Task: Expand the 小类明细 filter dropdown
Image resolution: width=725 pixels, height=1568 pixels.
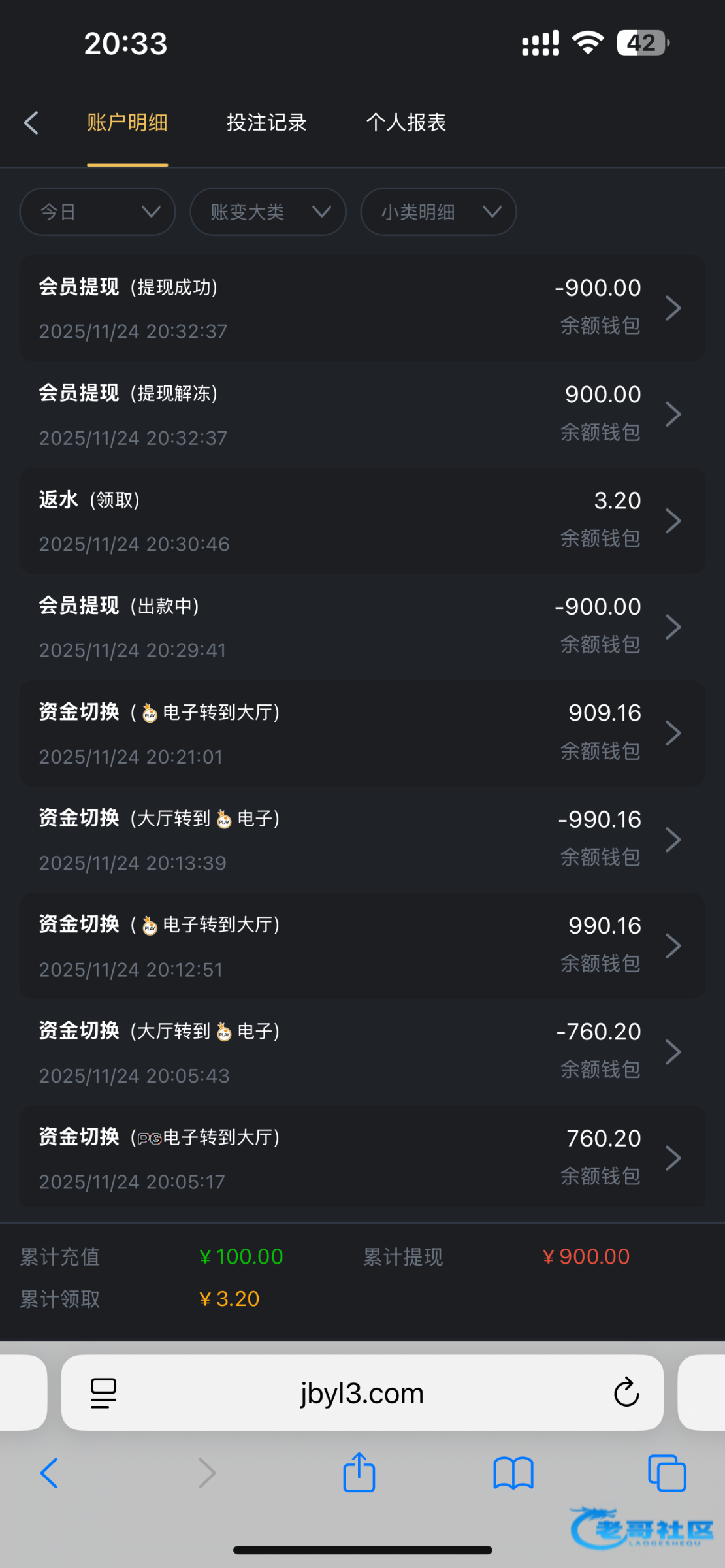Action: pyautogui.click(x=438, y=212)
